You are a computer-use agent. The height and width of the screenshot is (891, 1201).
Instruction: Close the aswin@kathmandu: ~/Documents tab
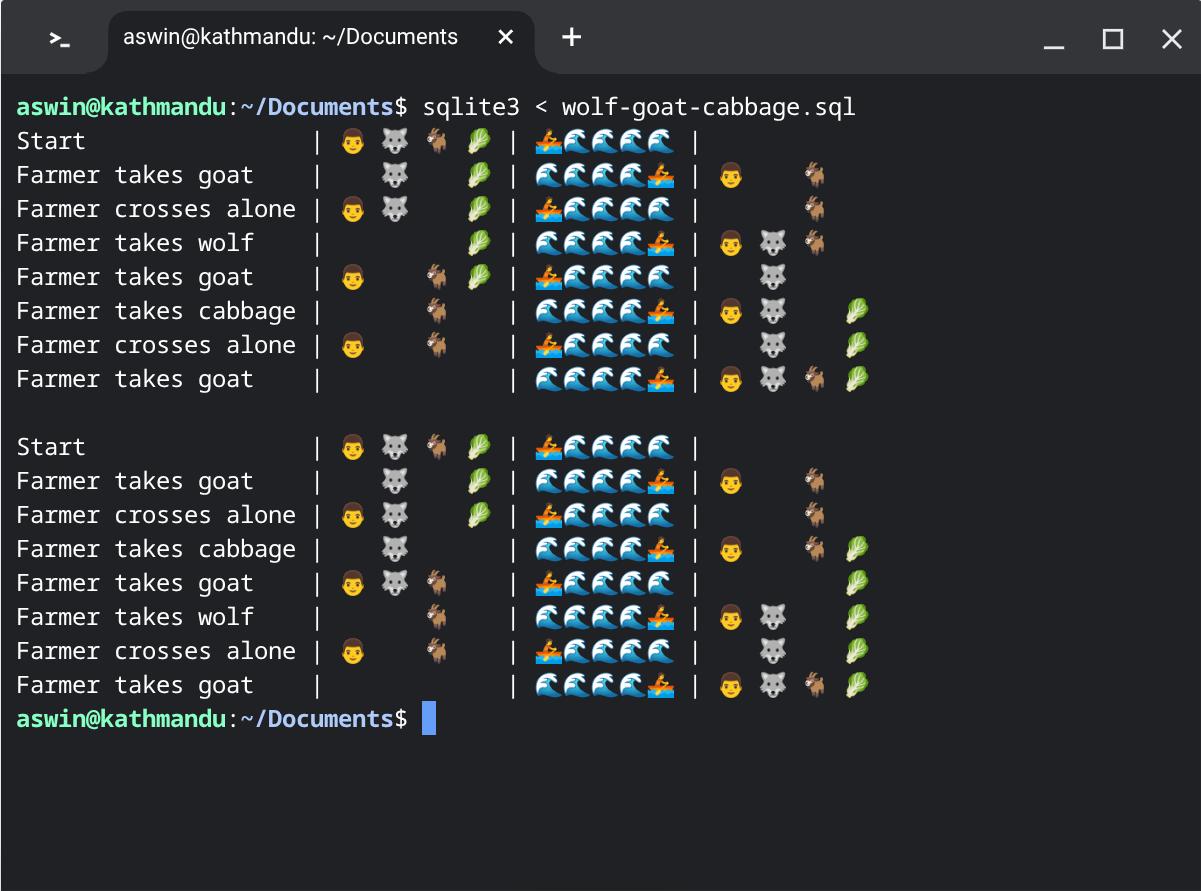pos(506,38)
